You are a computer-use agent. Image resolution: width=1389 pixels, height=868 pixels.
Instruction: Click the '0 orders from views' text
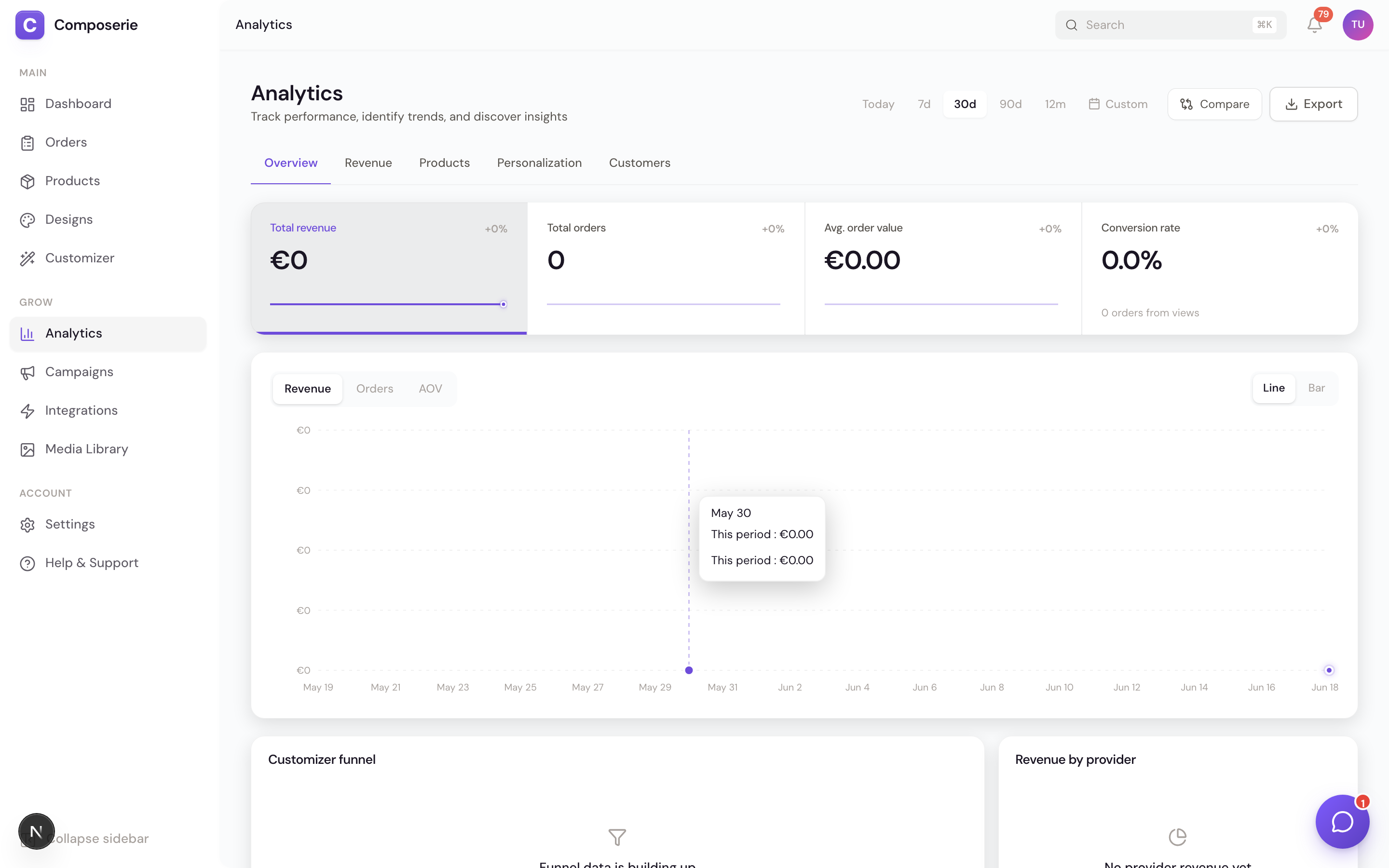pyautogui.click(x=1150, y=313)
